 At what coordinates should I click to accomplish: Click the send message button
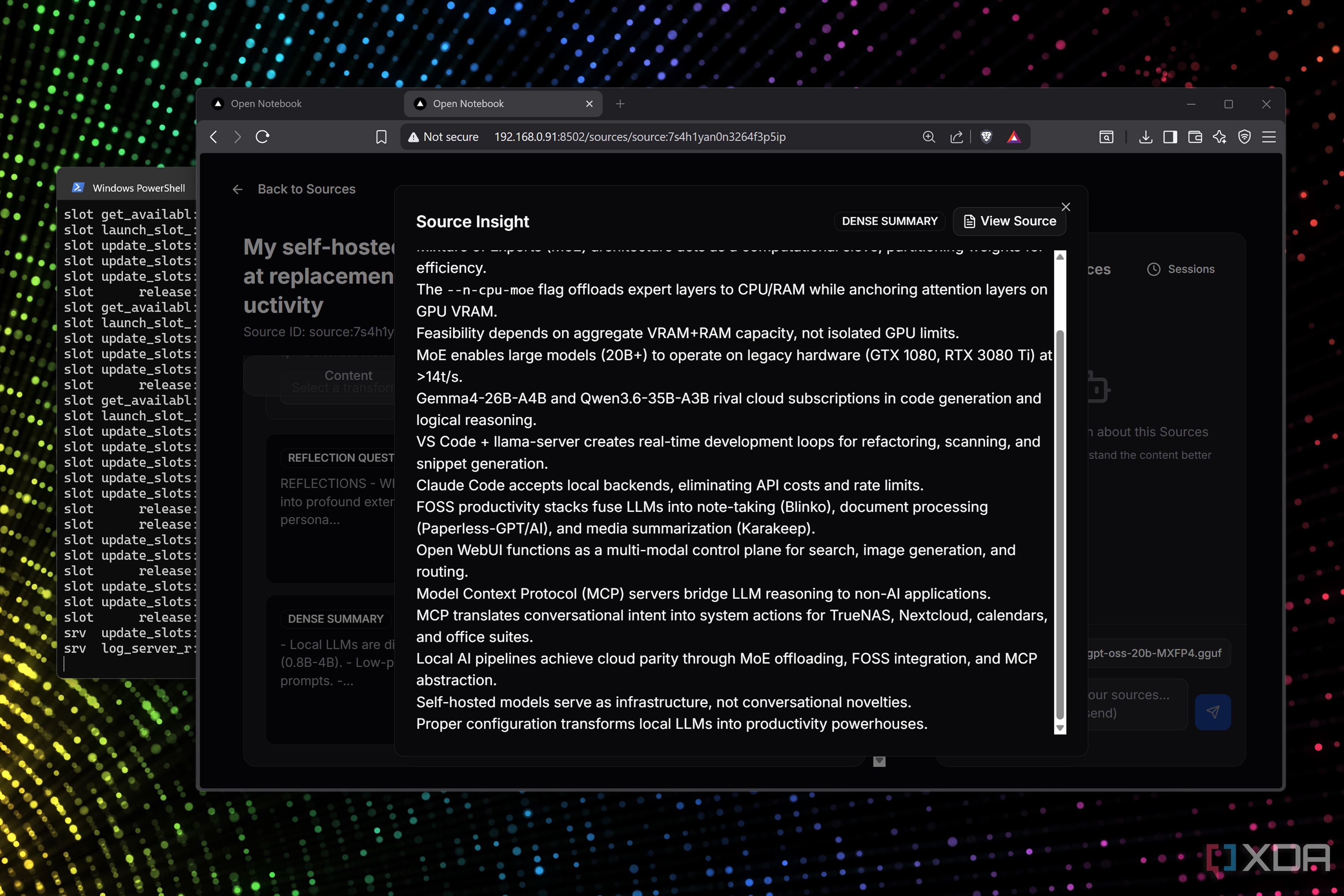coord(1213,712)
